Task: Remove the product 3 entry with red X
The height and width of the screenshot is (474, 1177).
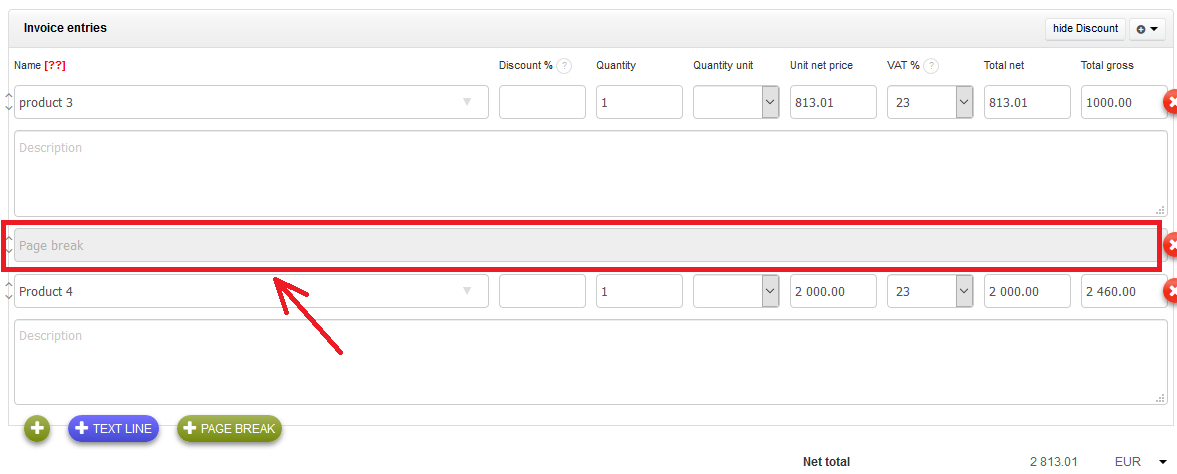Action: tap(1171, 102)
